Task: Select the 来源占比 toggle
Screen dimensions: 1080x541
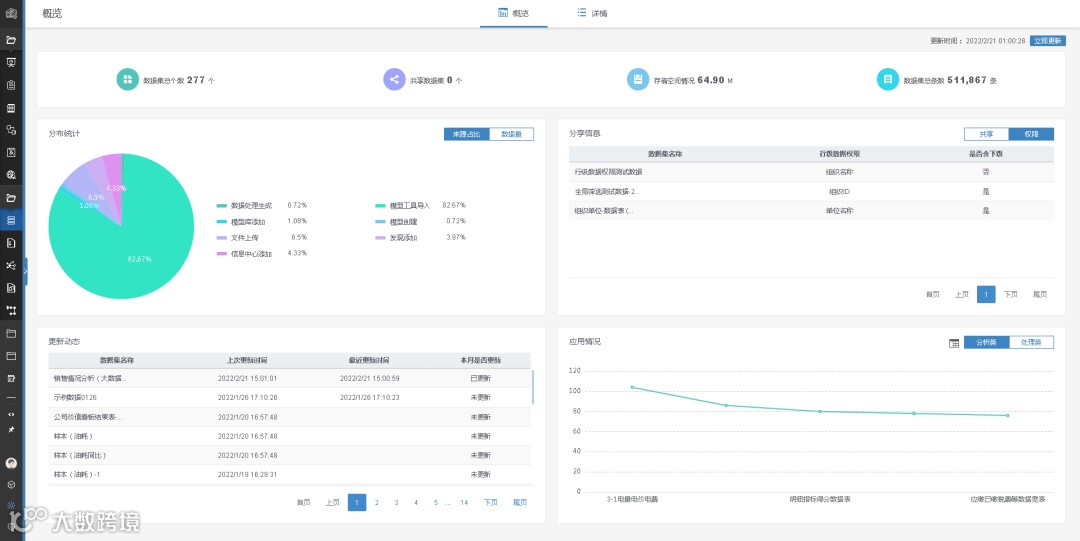Action: click(467, 134)
